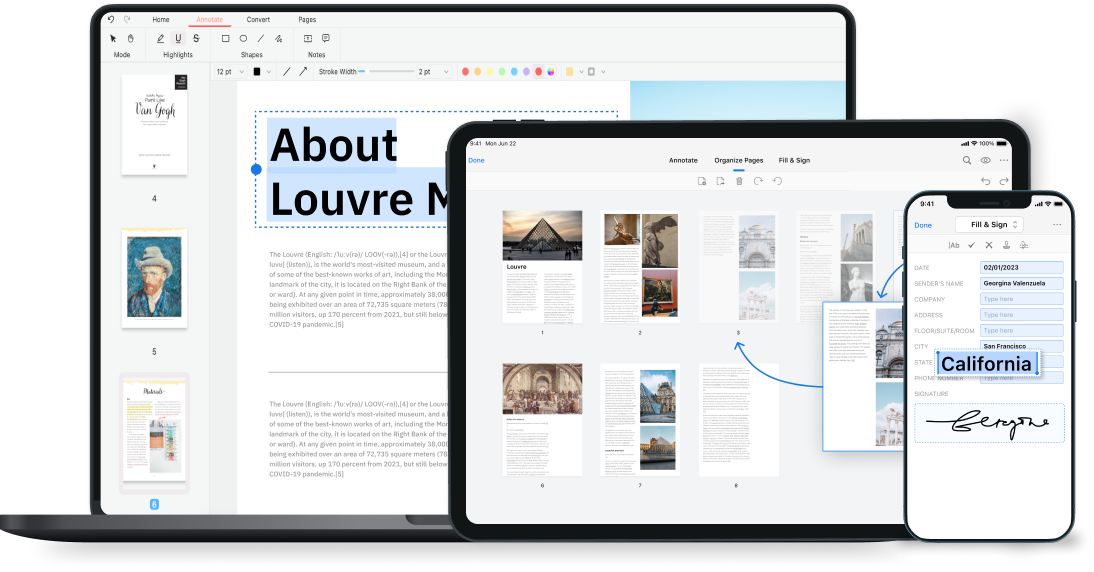Select the arrow line style
1094x572 pixels.
(x=303, y=72)
